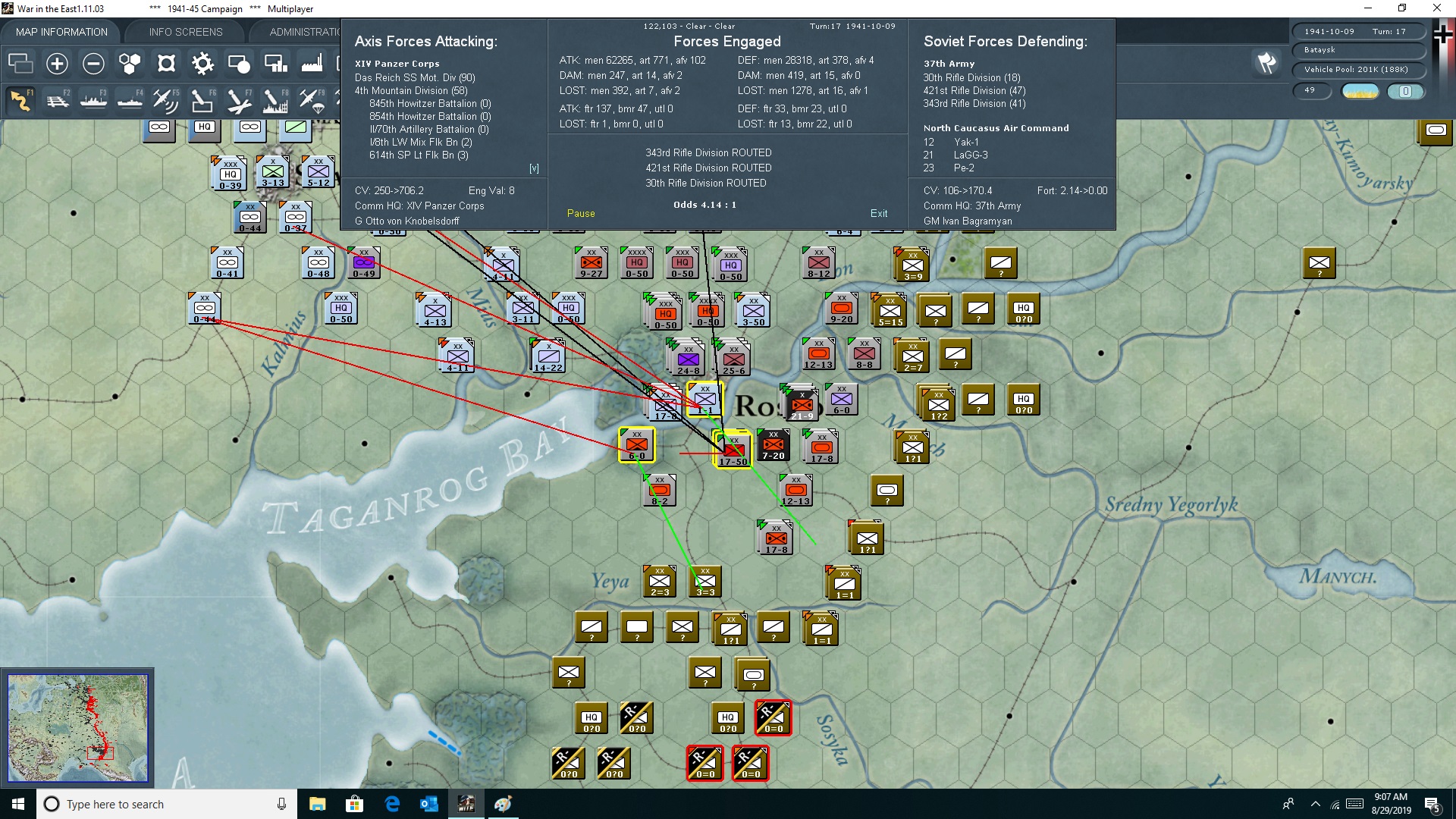Activate the F2 rail movement mode
Image resolution: width=1456 pixels, height=819 pixels.
click(x=57, y=100)
